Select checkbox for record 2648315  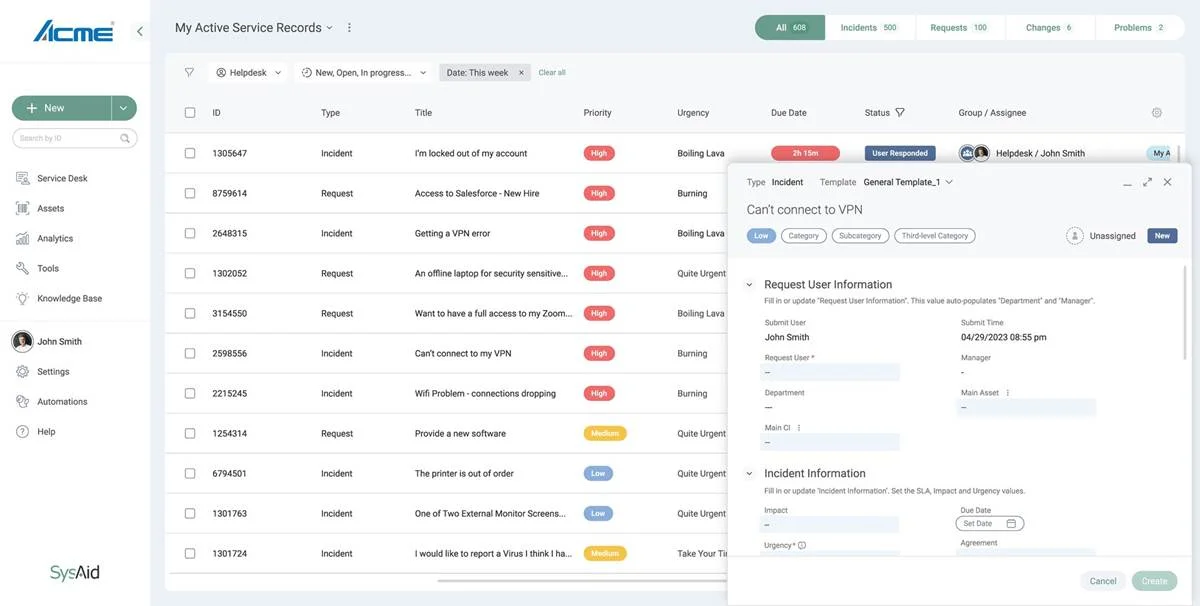(190, 233)
